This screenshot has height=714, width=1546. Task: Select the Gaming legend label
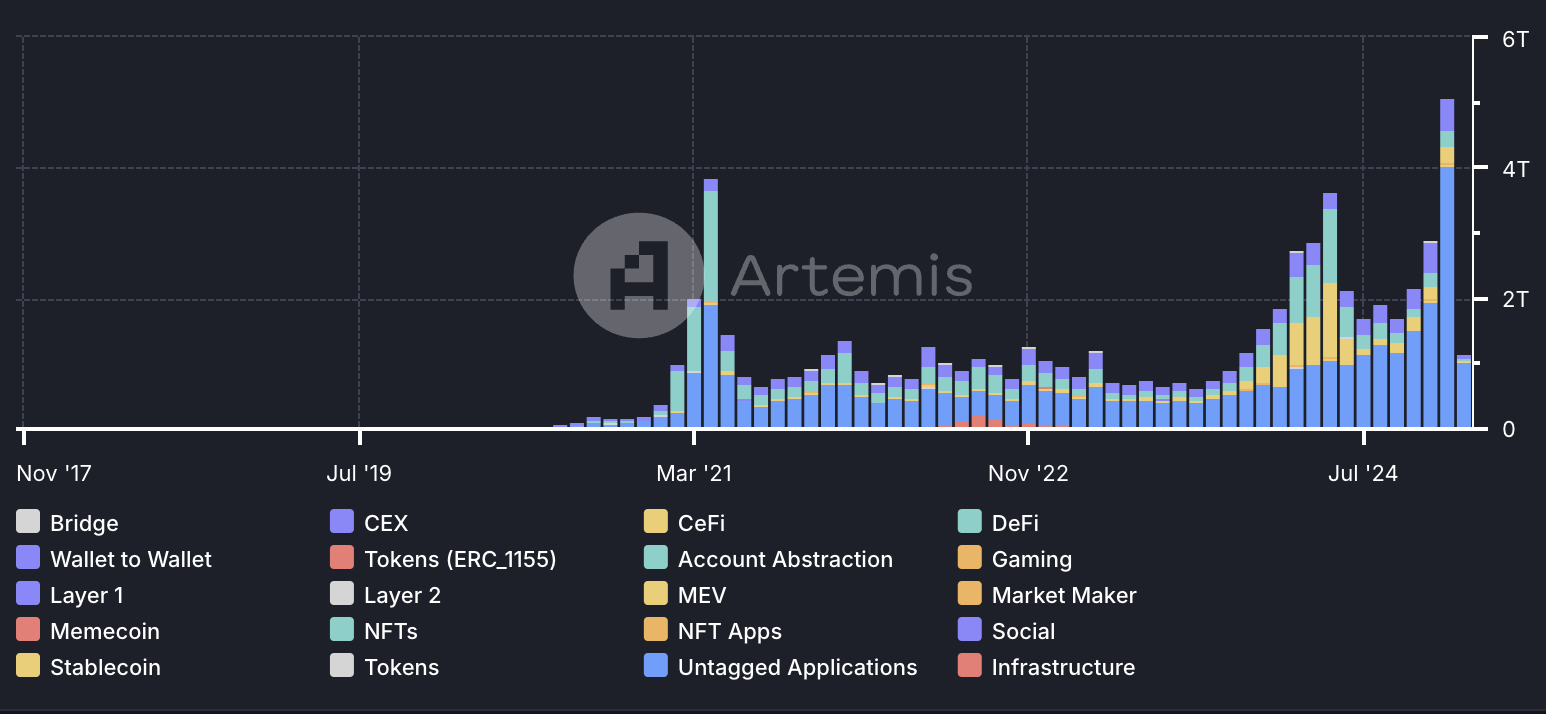click(1031, 559)
